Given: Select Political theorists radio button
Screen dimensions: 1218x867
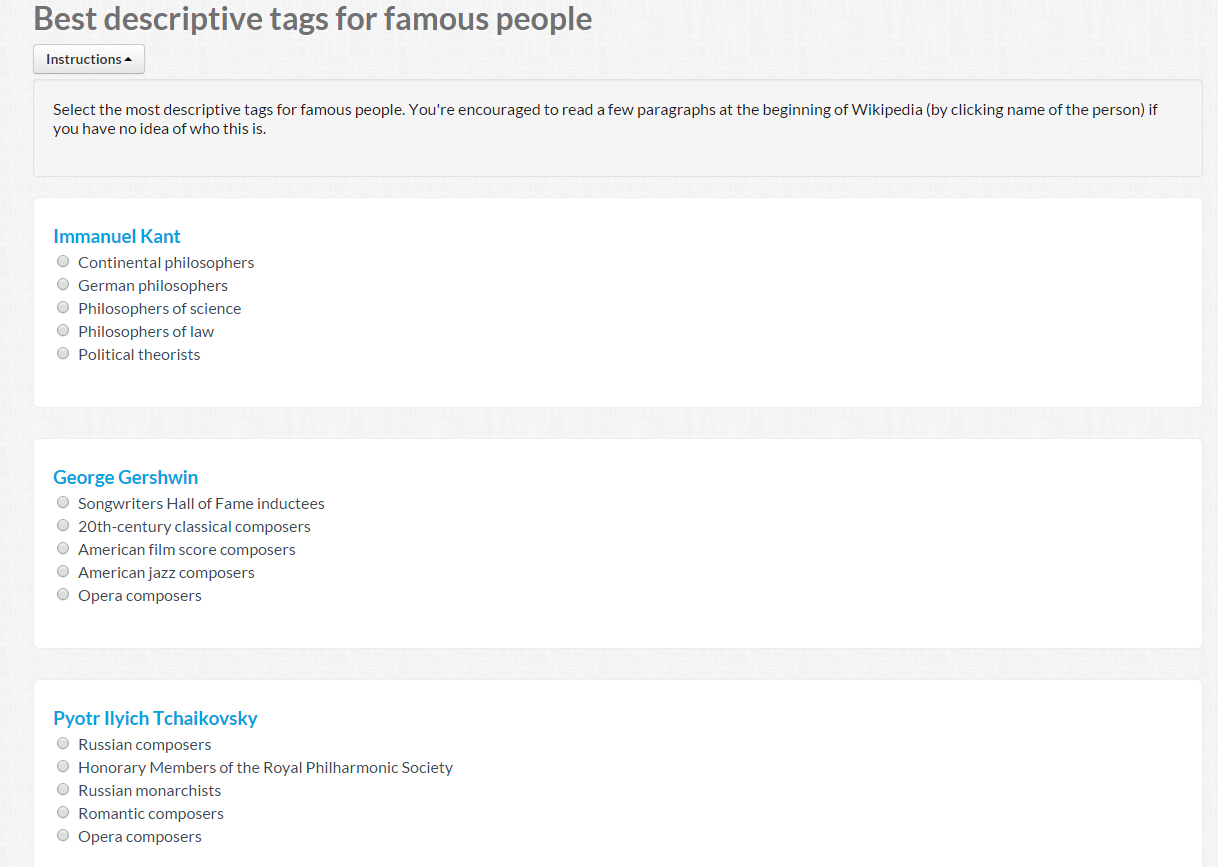Looking at the screenshot, I should [x=63, y=353].
